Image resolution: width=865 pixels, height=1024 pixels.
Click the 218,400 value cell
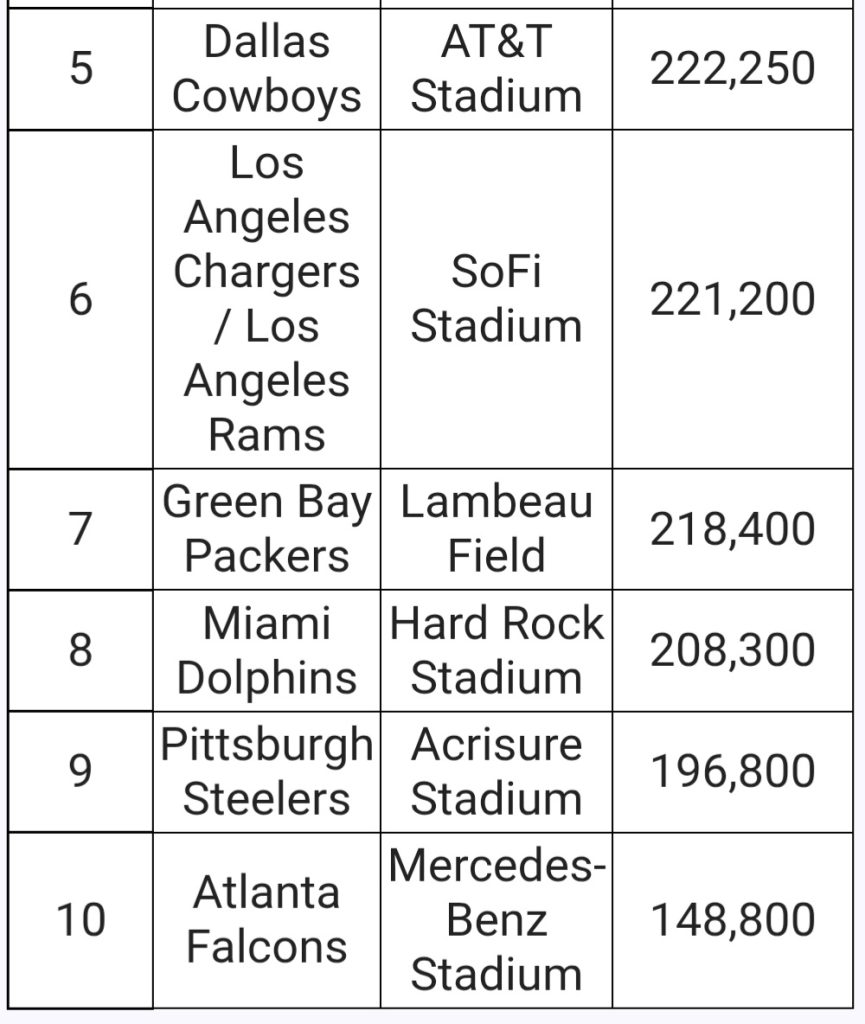(732, 529)
